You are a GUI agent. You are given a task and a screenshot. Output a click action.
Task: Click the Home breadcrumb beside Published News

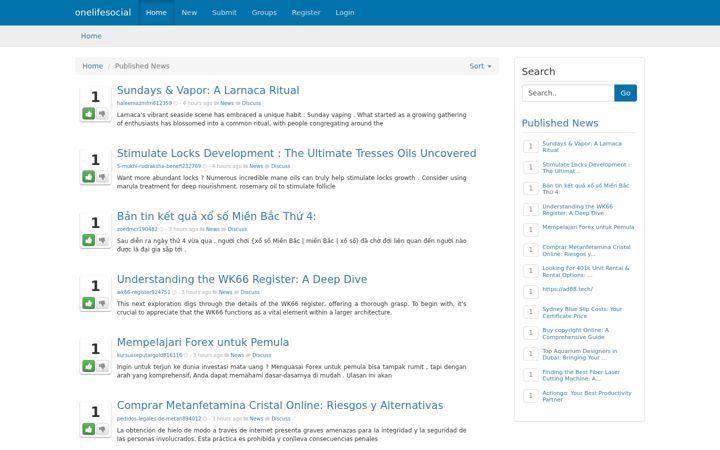(x=93, y=66)
